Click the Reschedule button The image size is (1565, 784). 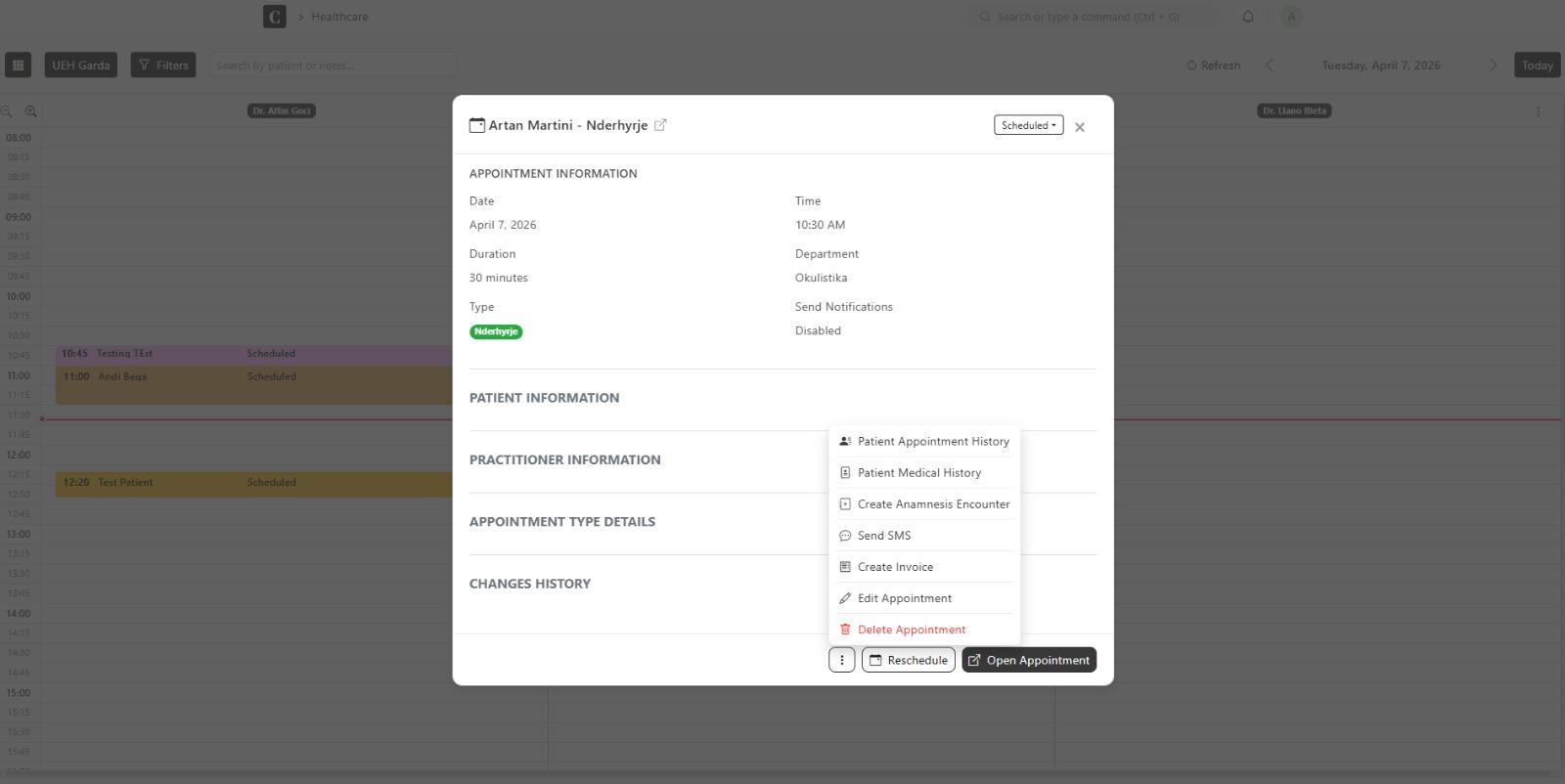[908, 660]
